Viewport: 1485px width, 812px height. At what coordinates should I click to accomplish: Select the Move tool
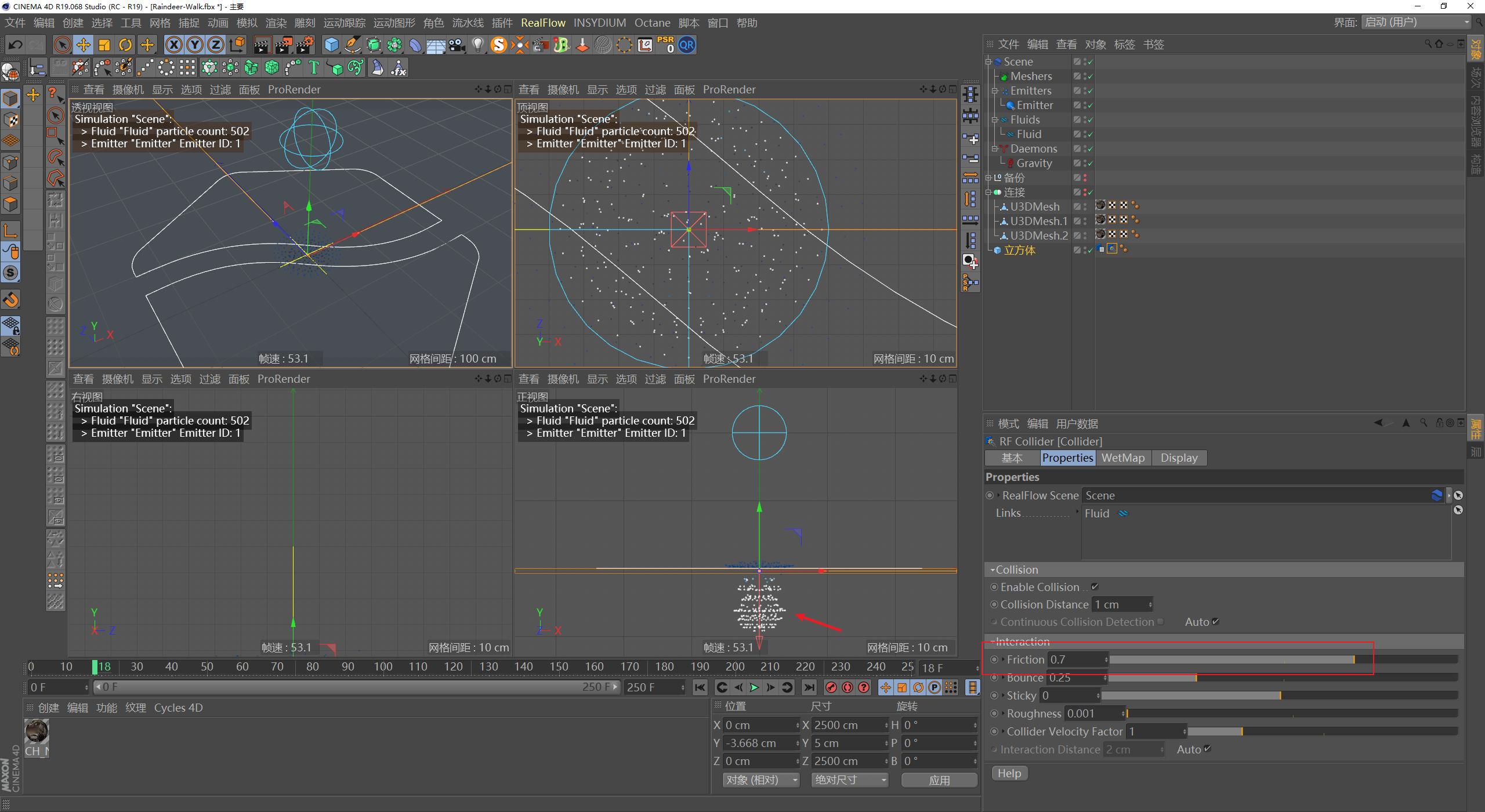[83, 45]
